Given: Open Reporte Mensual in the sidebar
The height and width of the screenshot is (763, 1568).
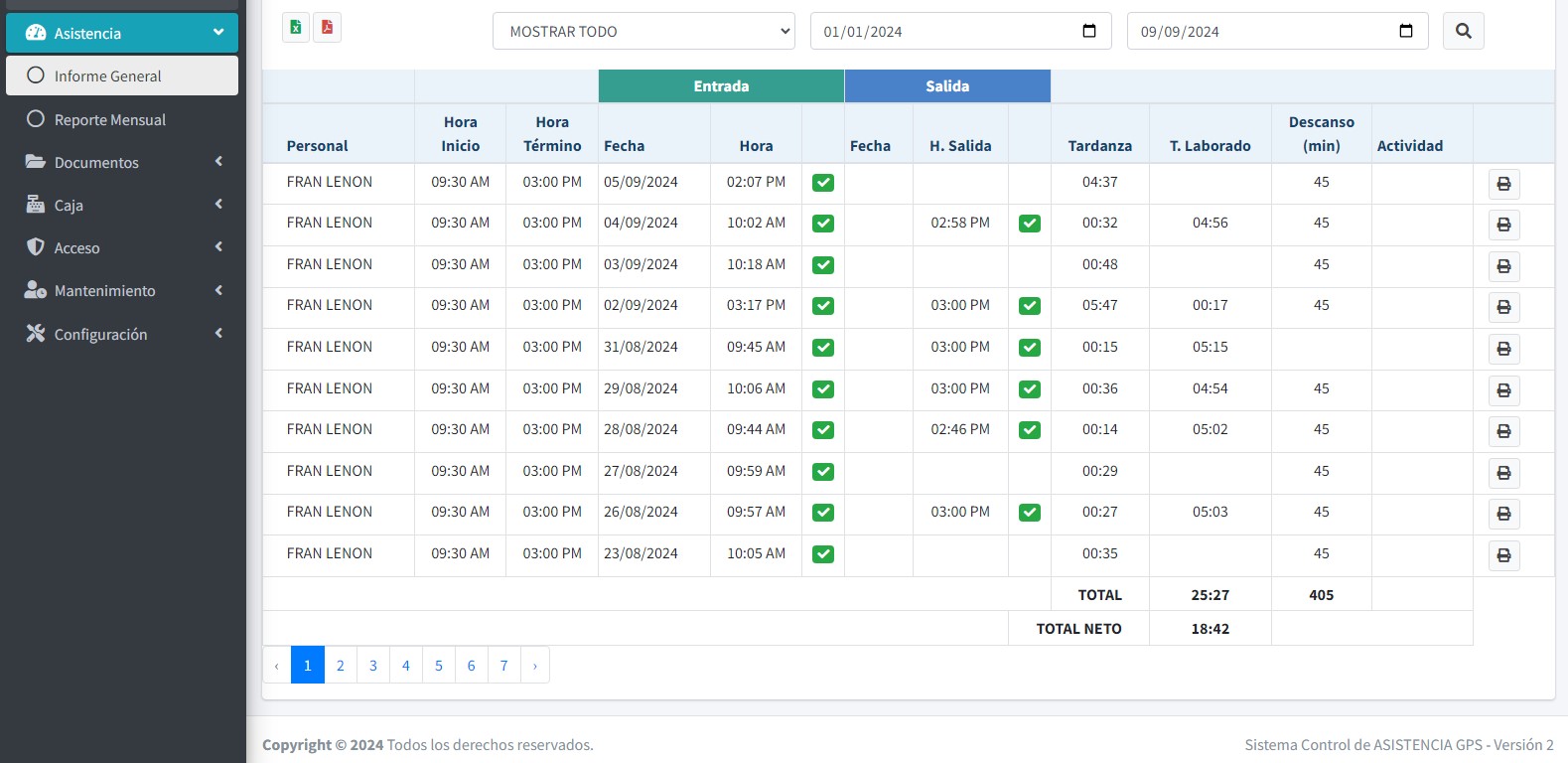Looking at the screenshot, I should [109, 119].
